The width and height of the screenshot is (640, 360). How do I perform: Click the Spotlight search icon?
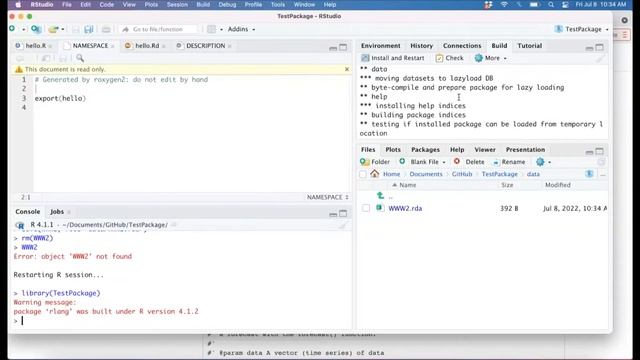coord(551,5)
